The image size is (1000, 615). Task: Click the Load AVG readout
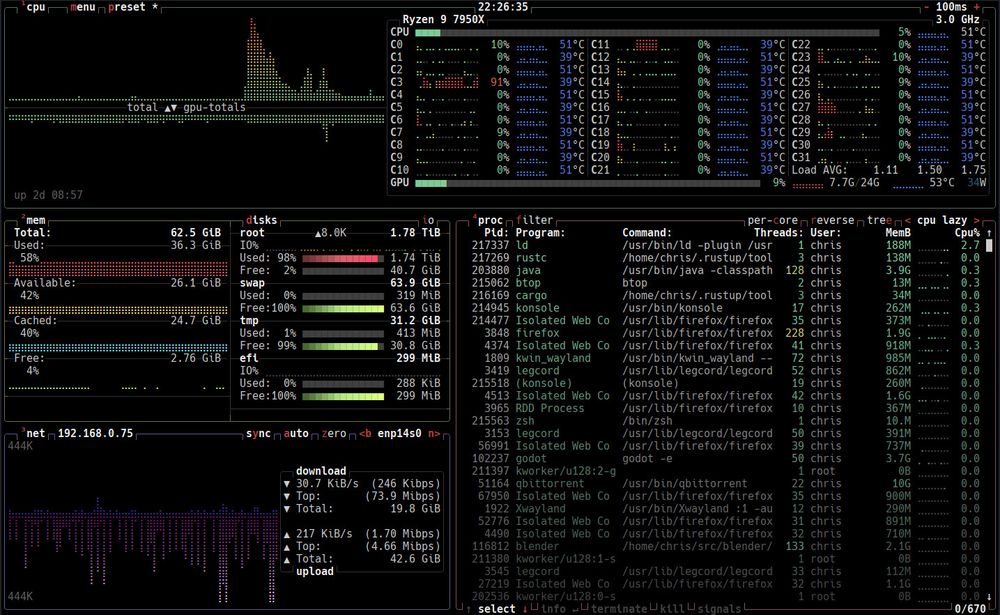(x=888, y=170)
